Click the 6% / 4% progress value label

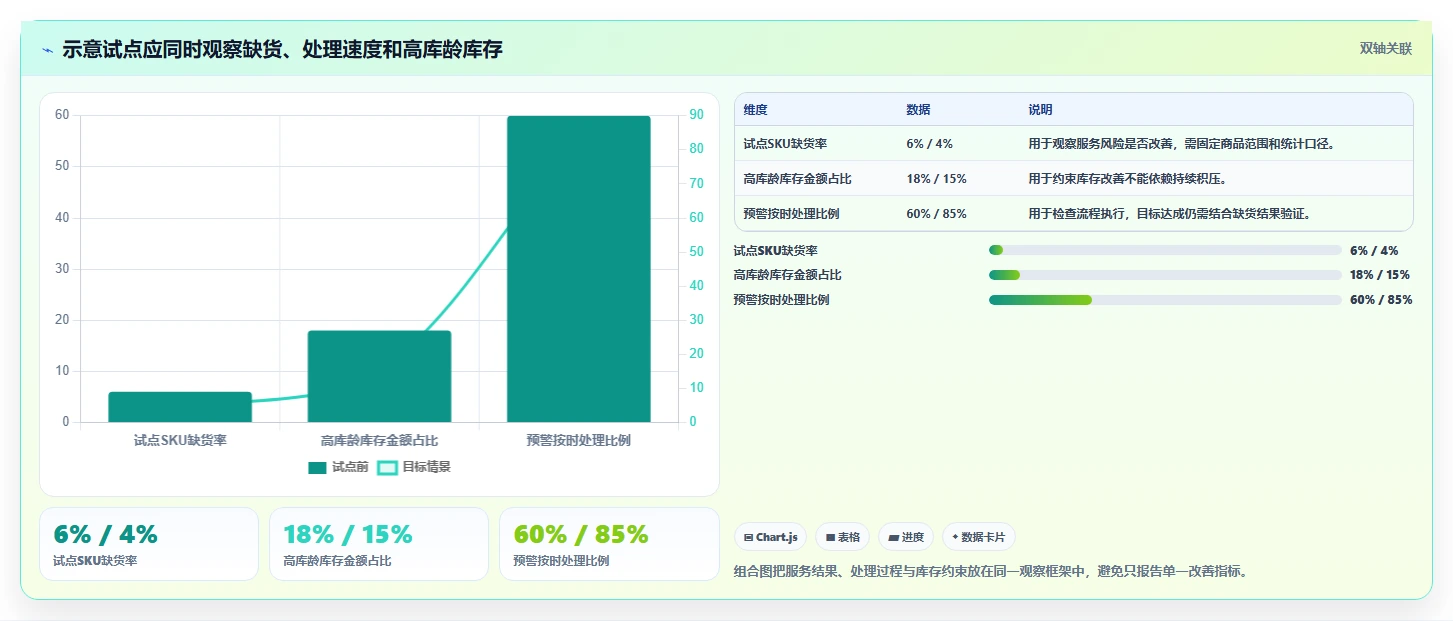1374,250
